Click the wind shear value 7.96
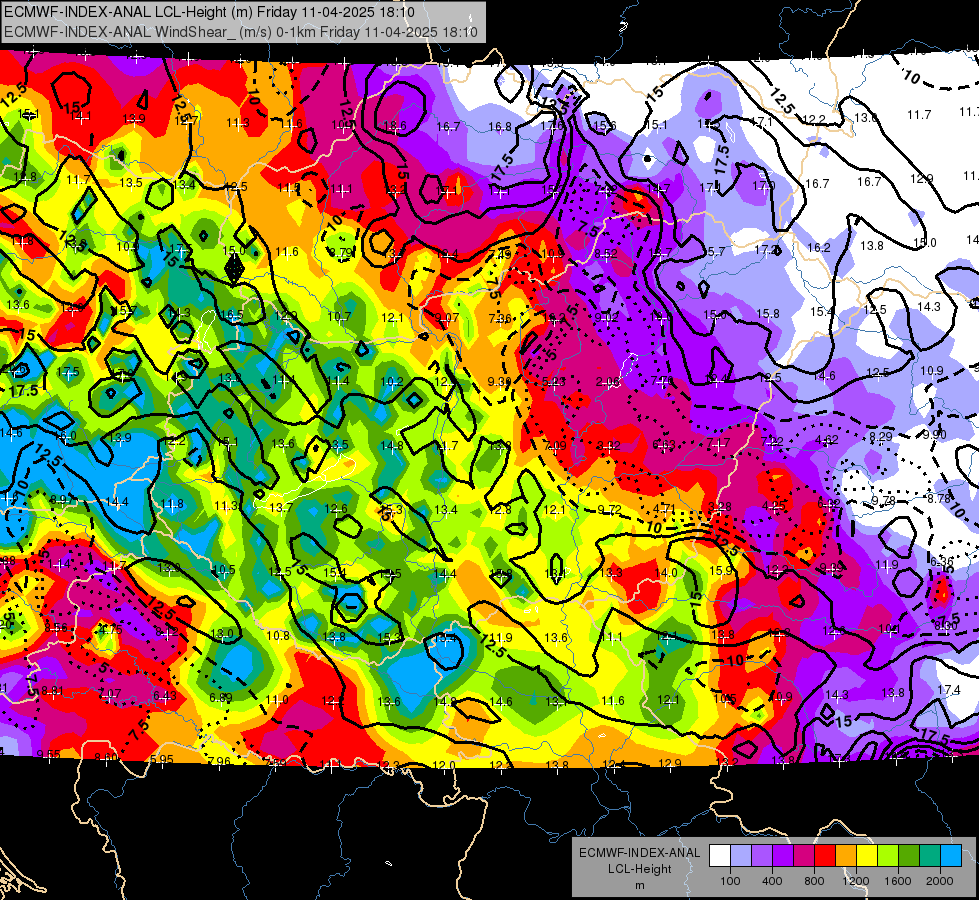Screen dimensions: 979x900 click(219, 761)
